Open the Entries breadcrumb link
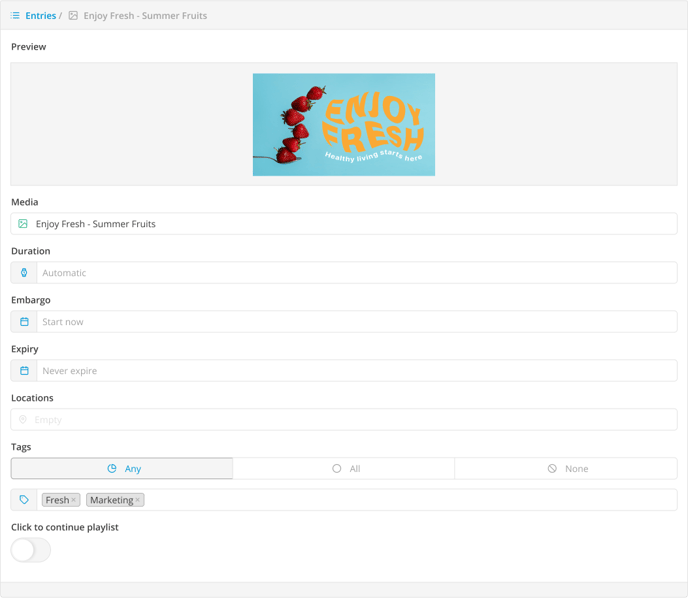Viewport: 688px width, 598px height. coord(40,16)
